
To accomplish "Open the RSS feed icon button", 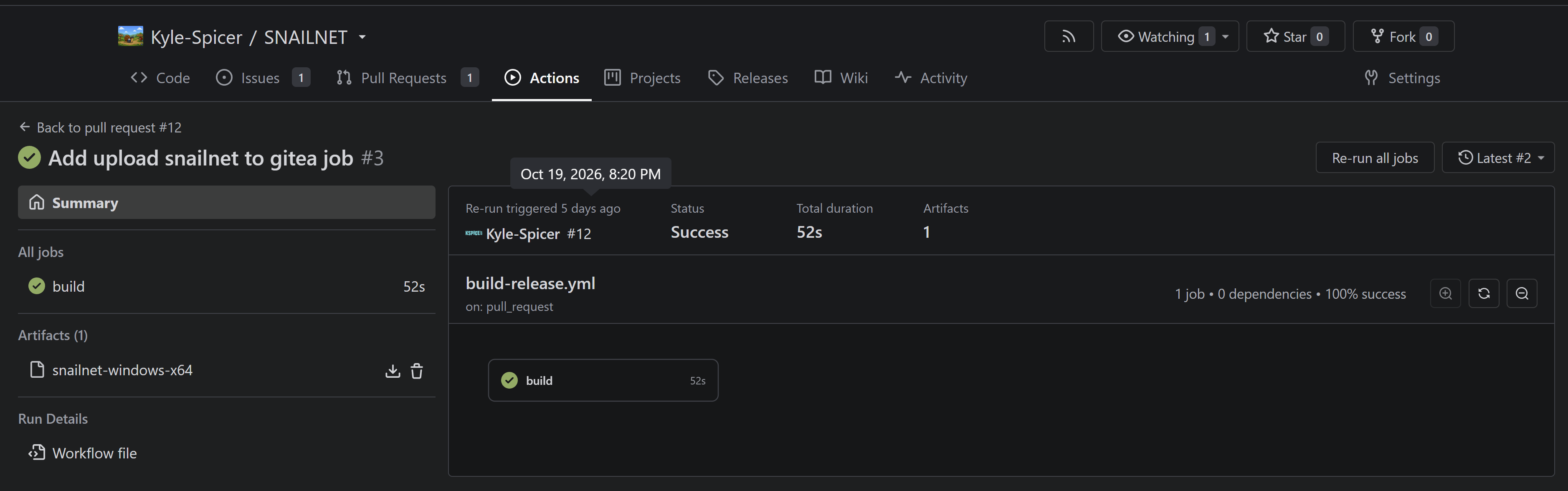I will (x=1068, y=36).
